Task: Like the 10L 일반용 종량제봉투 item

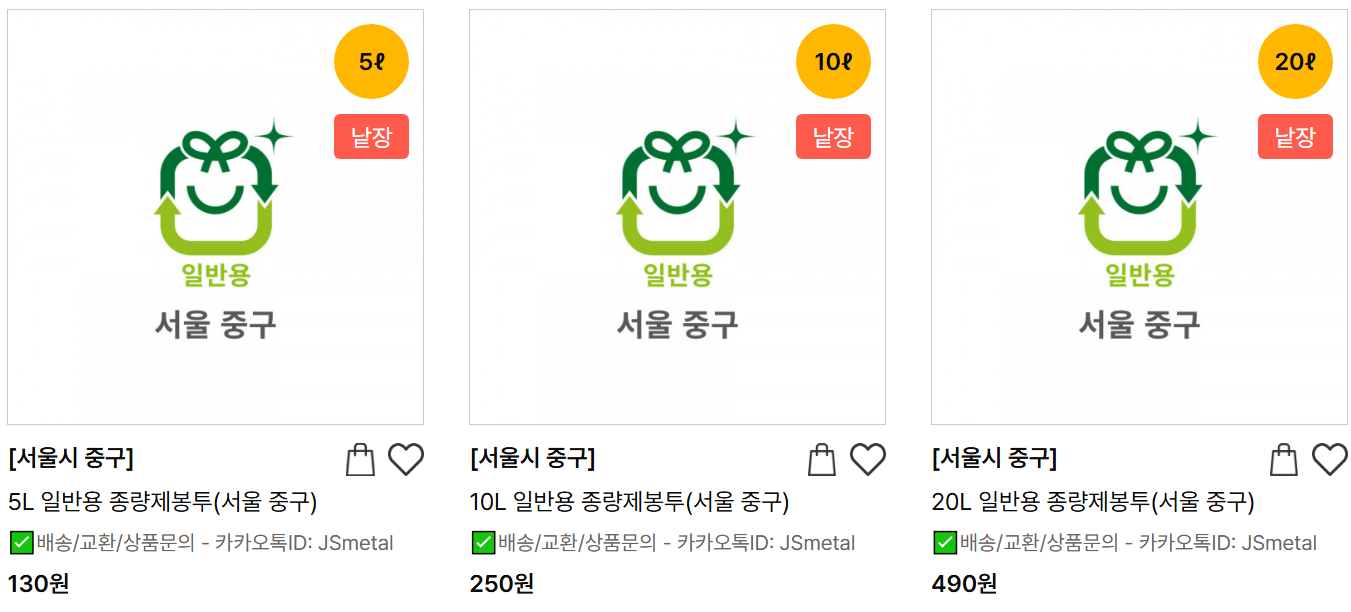Action: [868, 460]
